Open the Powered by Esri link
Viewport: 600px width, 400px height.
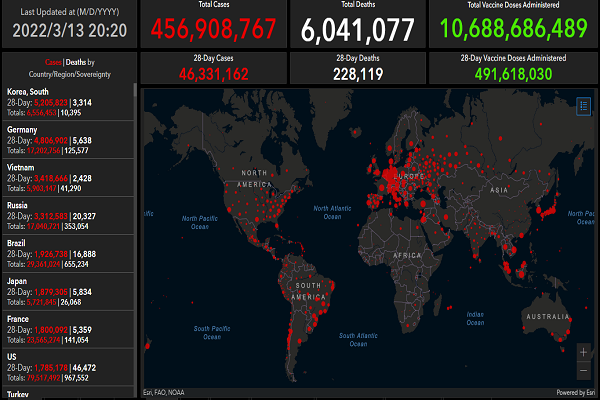click(x=576, y=392)
